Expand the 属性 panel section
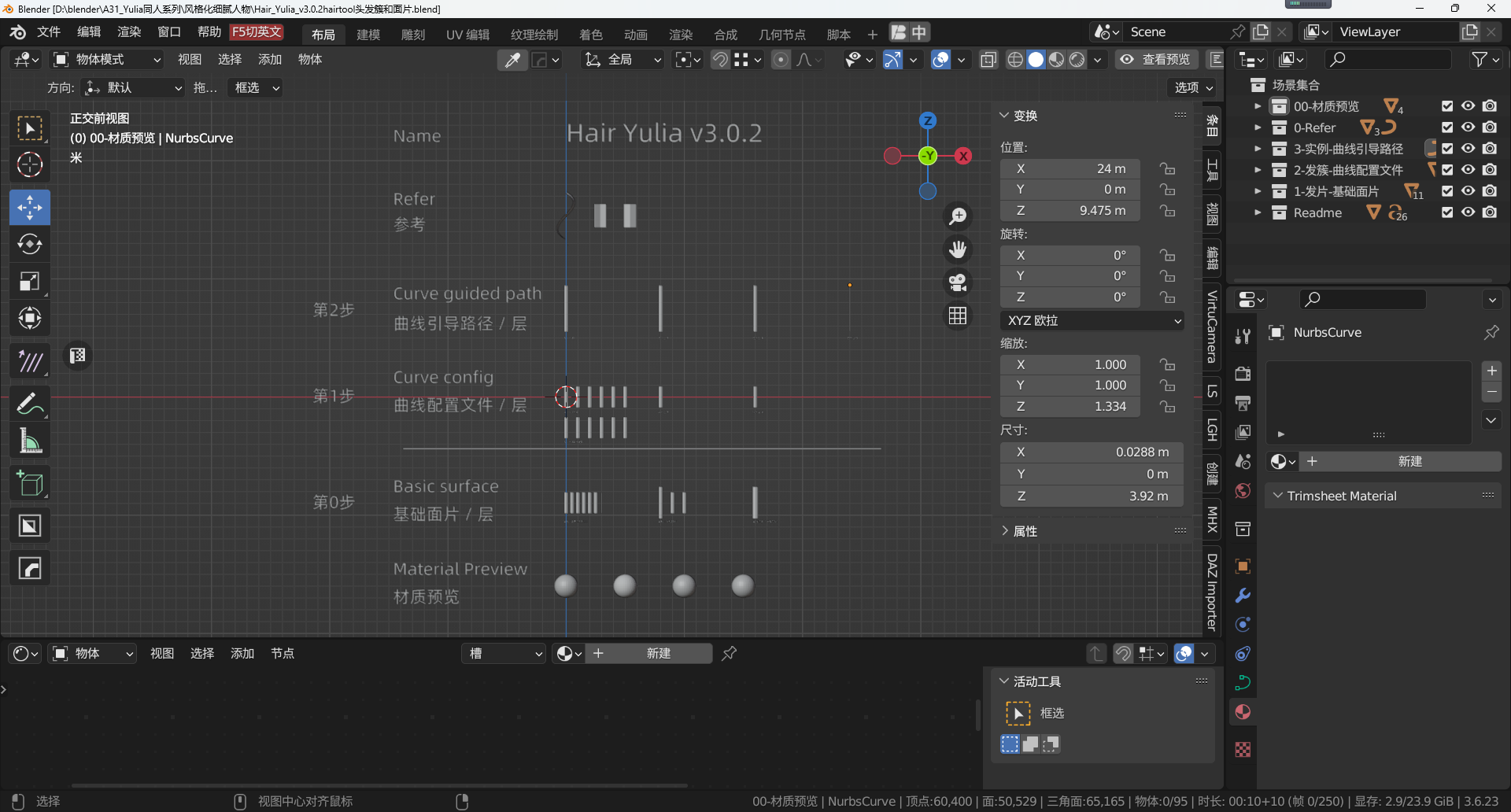The width and height of the screenshot is (1511, 812). (x=1025, y=531)
